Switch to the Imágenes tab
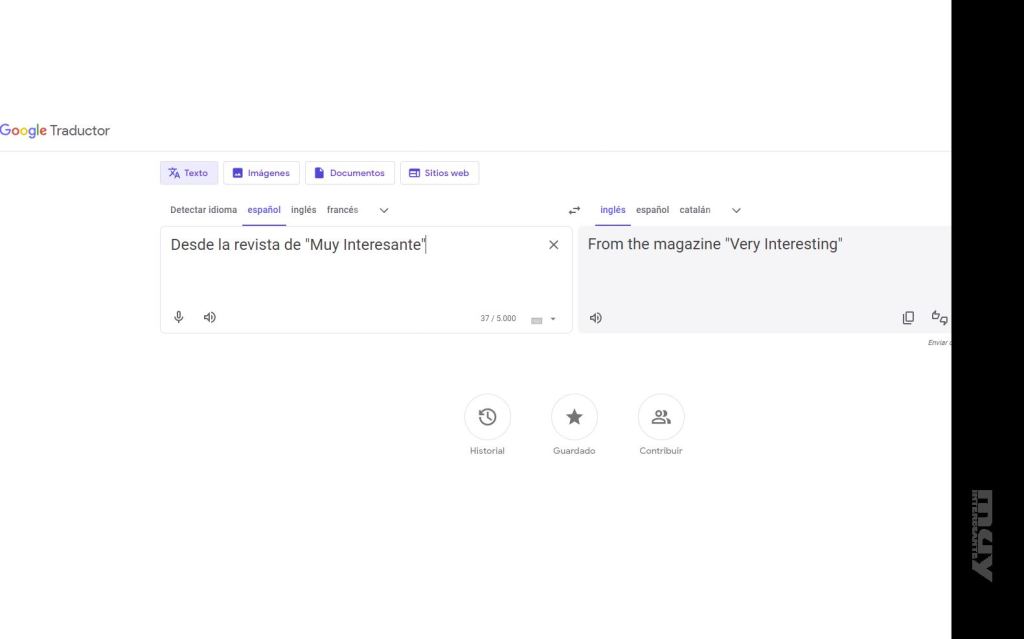Image resolution: width=1024 pixels, height=639 pixels. click(x=261, y=173)
